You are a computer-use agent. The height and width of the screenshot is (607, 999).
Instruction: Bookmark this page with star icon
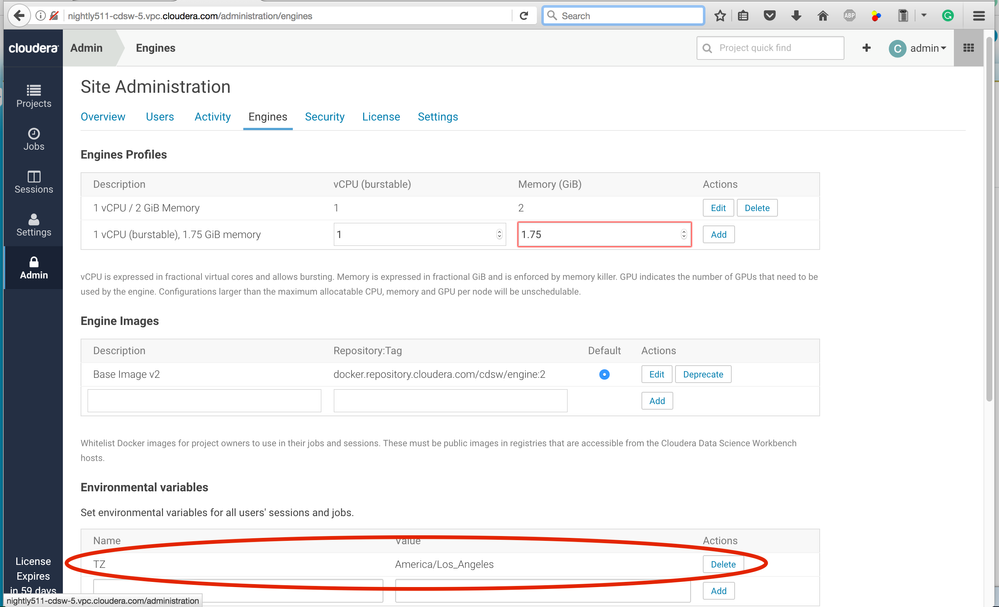[720, 16]
